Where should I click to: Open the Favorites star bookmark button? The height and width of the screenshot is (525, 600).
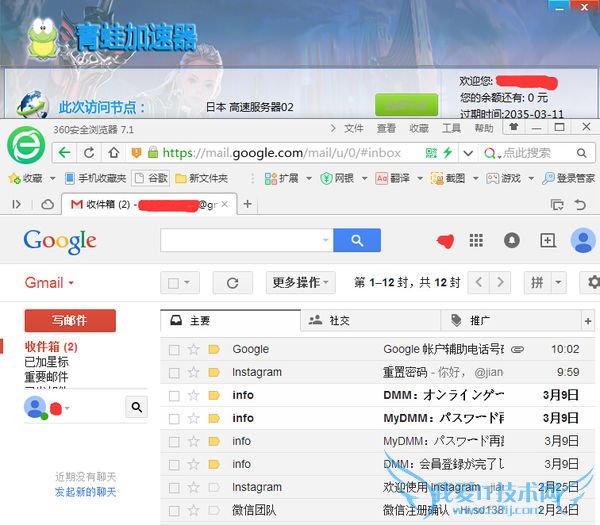coord(25,178)
